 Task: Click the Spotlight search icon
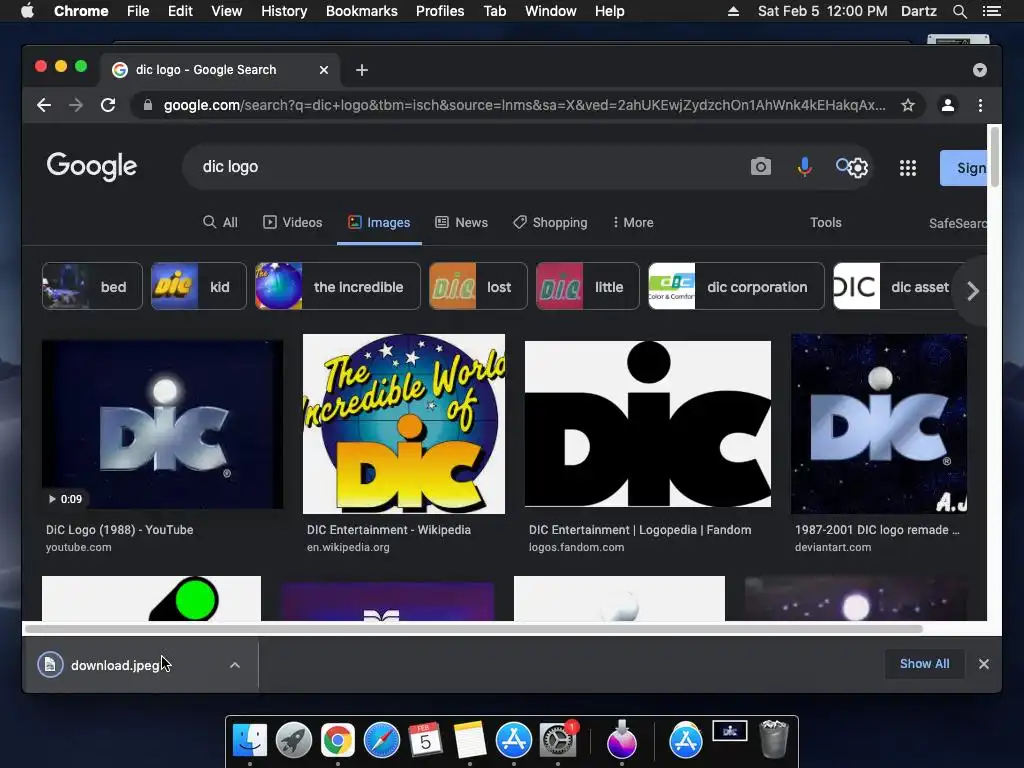959,11
